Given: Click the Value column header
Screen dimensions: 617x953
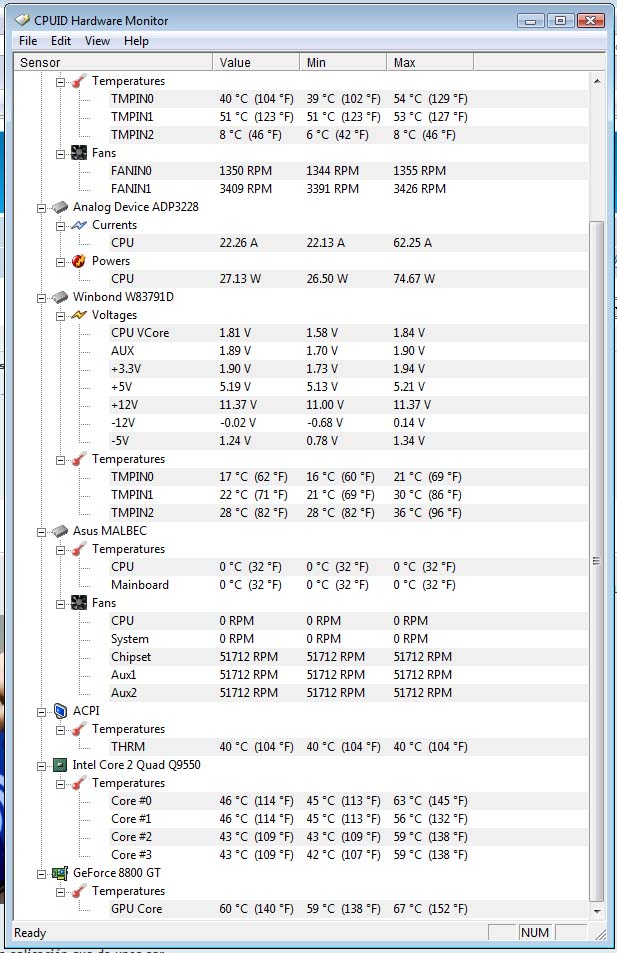Looking at the screenshot, I should 256,62.
